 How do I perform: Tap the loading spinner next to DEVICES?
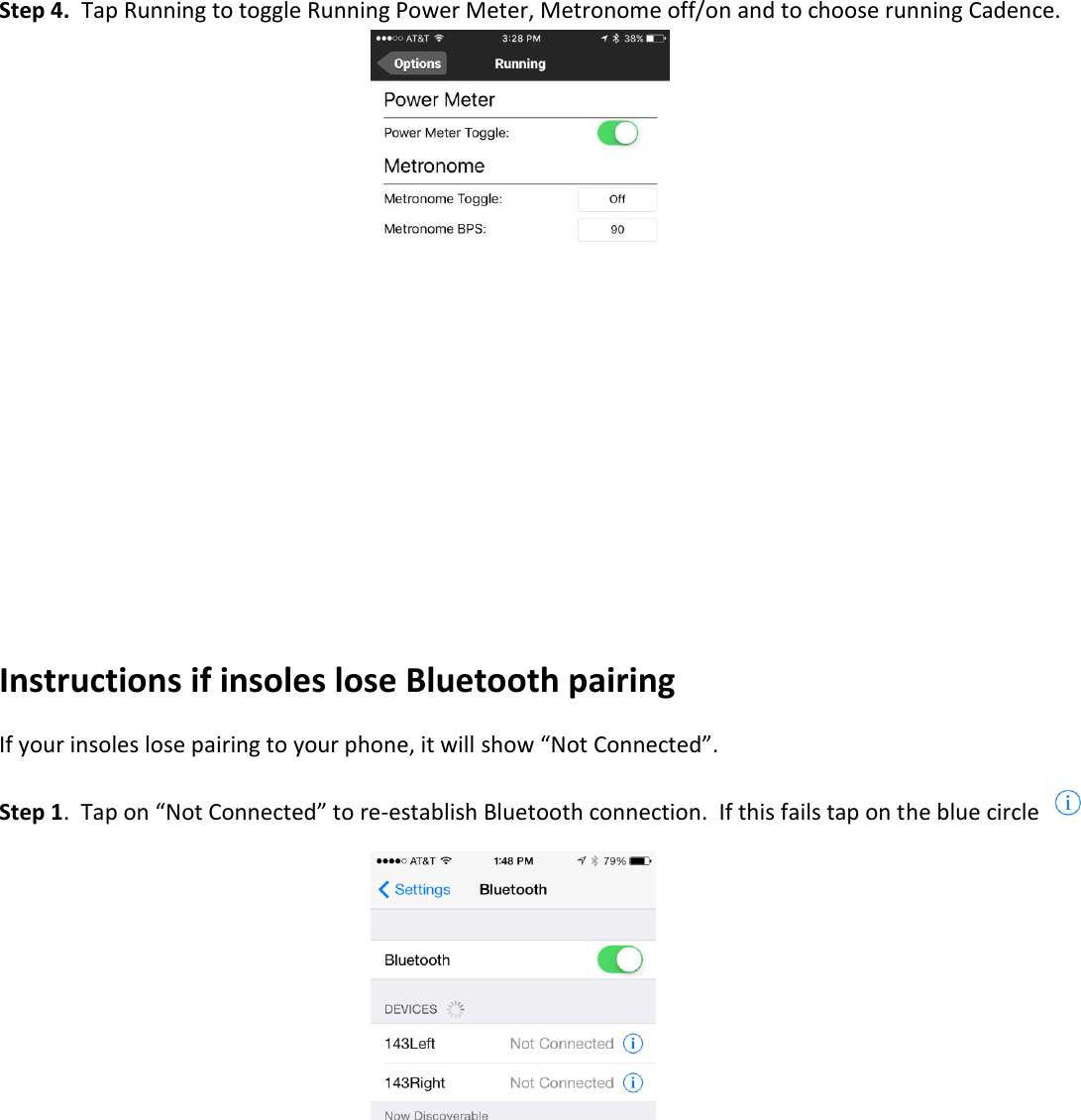coord(455,1008)
